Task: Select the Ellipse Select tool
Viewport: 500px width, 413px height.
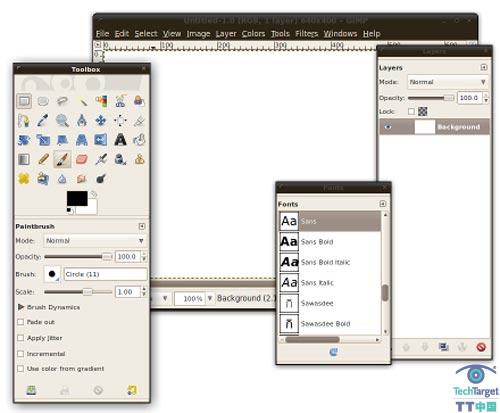Action: pos(43,101)
